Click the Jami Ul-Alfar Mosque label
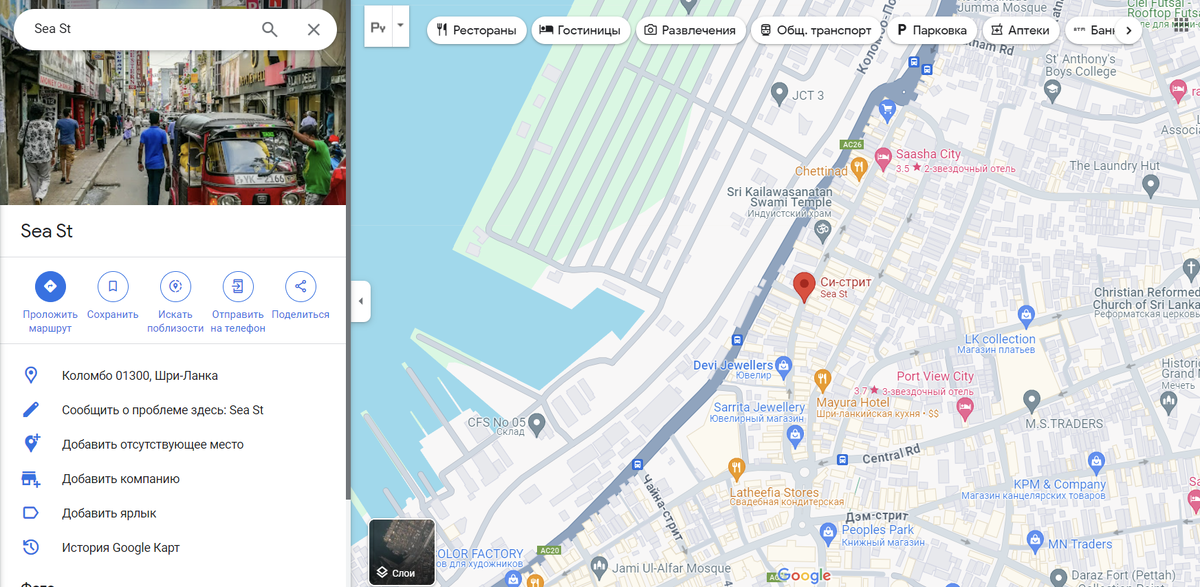Screen dimensions: 1200x587 (671, 569)
